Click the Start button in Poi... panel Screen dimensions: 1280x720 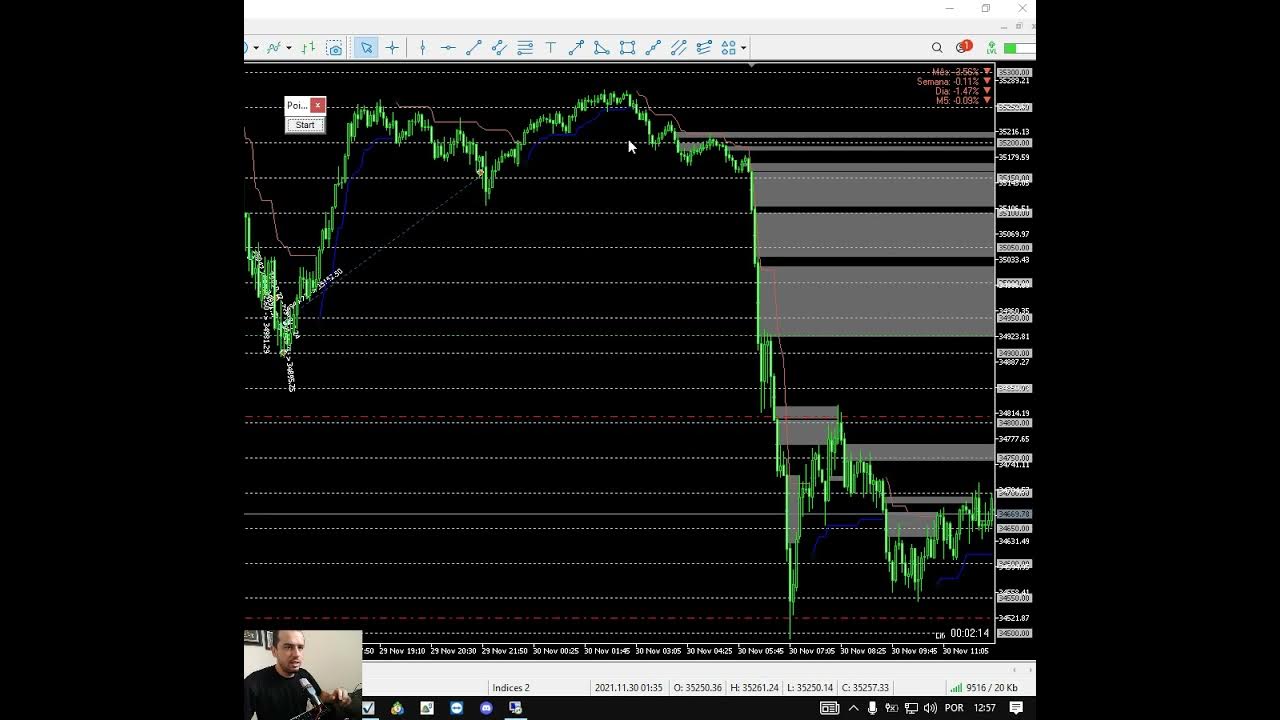(x=305, y=125)
